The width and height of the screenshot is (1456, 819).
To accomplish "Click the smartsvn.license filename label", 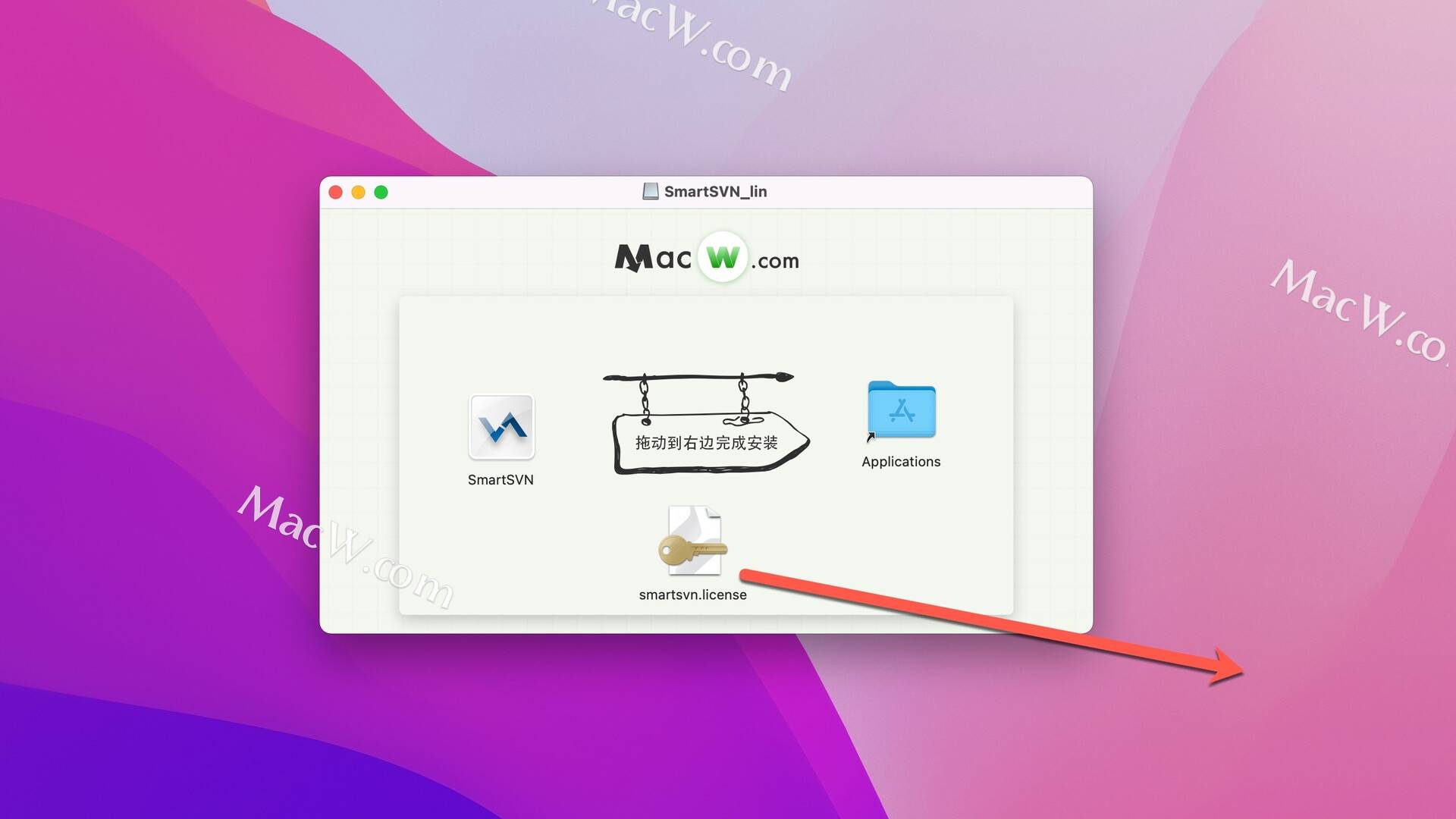I will [x=693, y=594].
